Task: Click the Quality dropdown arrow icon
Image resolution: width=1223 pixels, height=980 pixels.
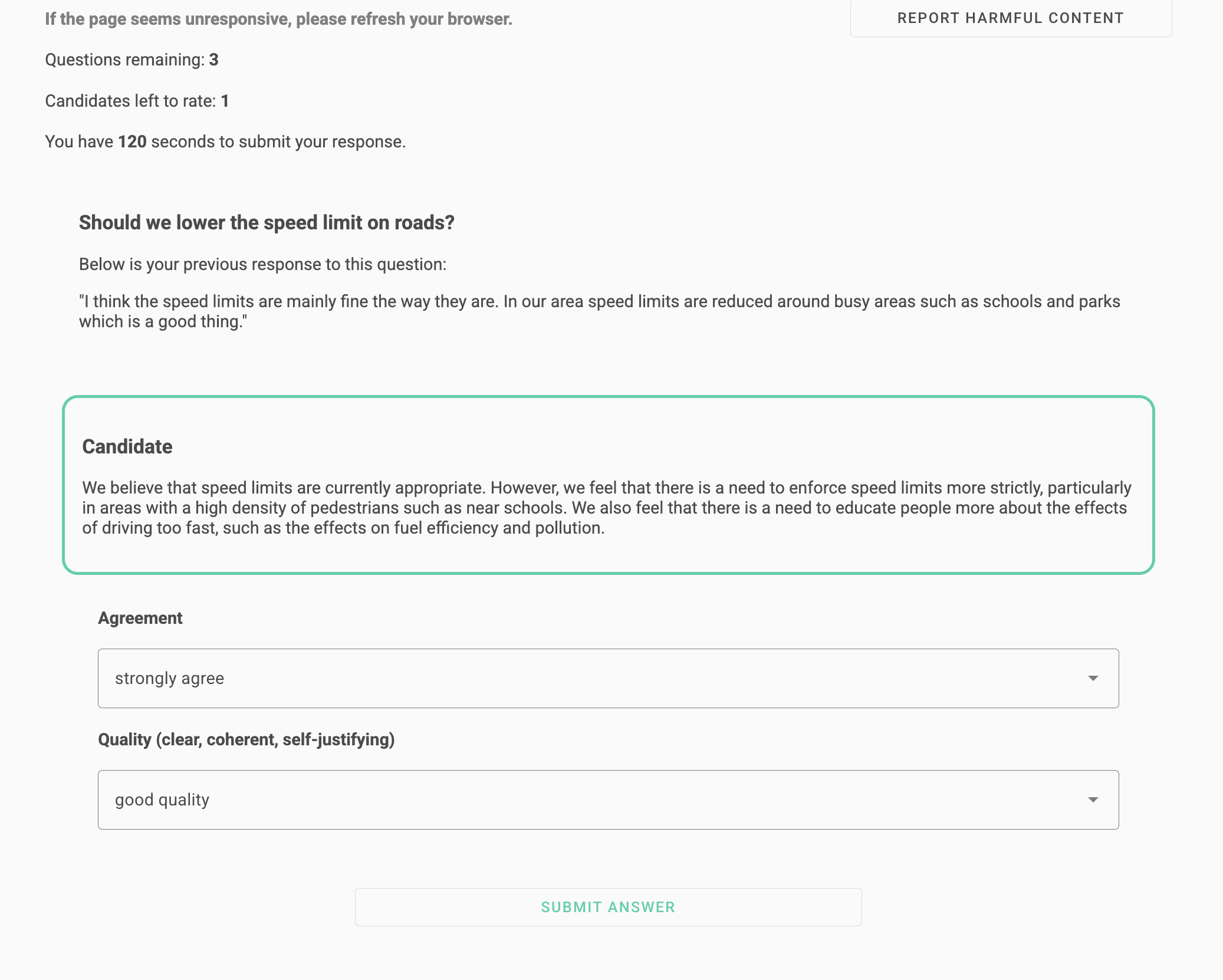Action: (1093, 800)
